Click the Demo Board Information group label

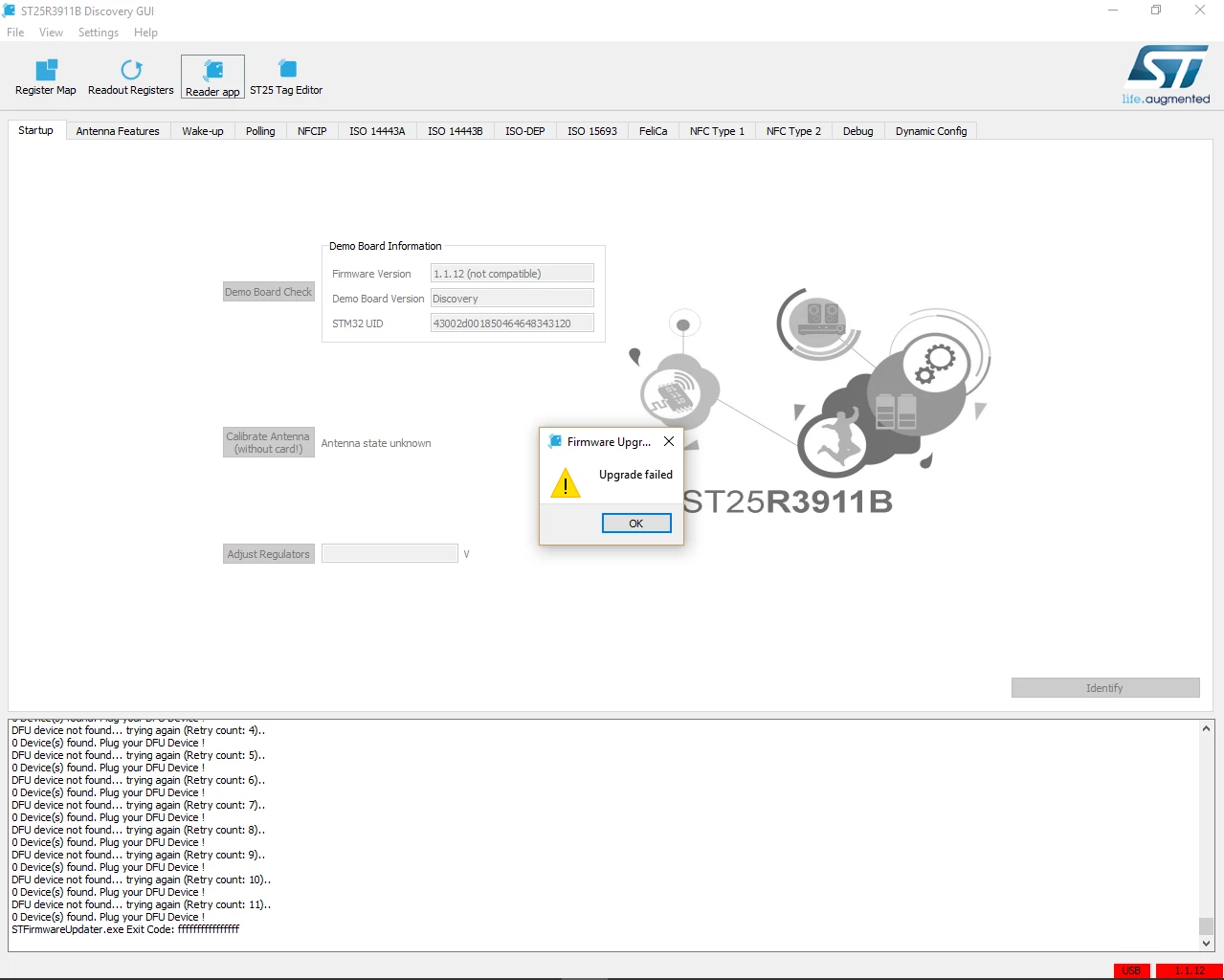click(x=386, y=246)
